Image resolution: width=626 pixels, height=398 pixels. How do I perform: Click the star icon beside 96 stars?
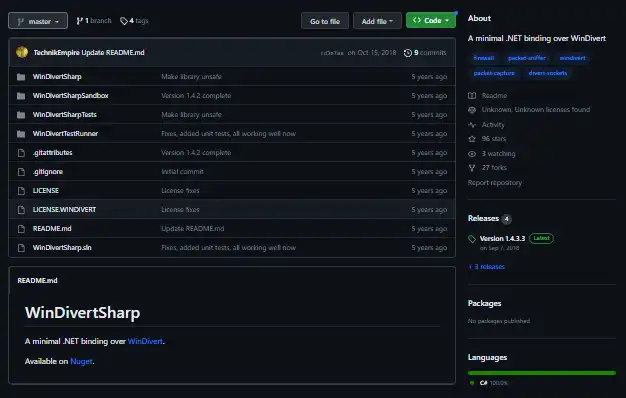472,139
